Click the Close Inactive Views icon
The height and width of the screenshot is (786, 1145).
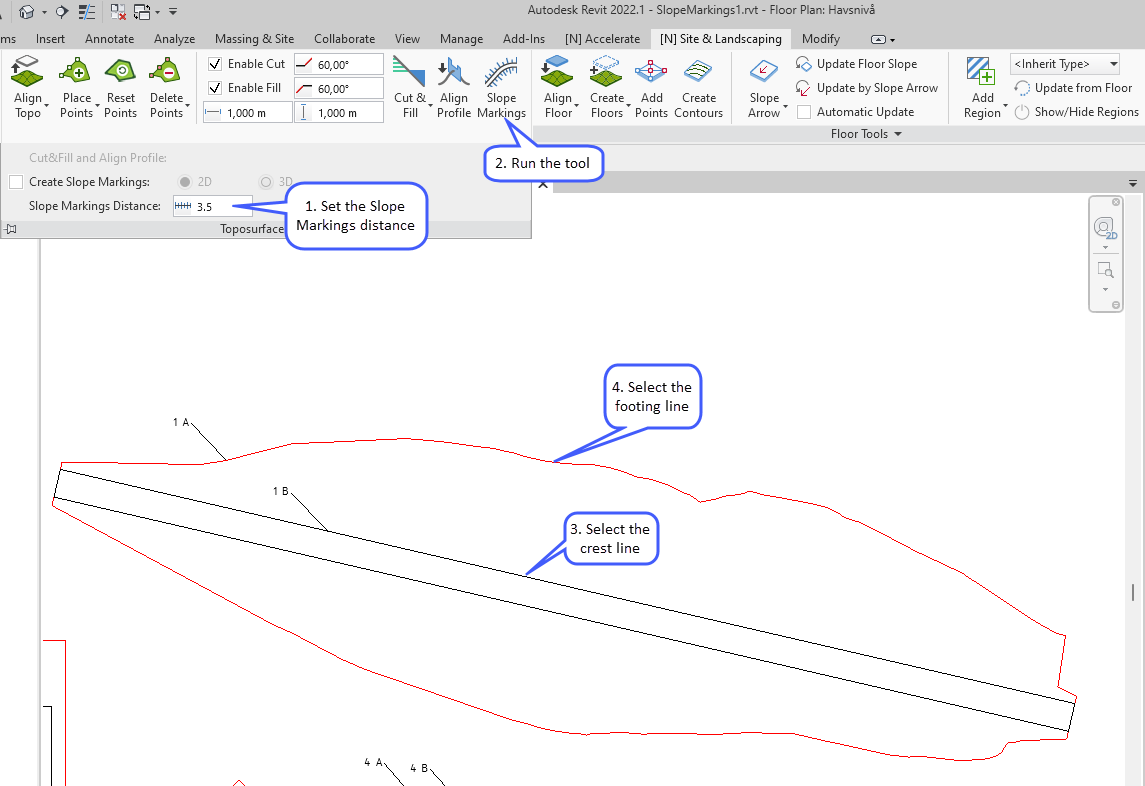(118, 12)
